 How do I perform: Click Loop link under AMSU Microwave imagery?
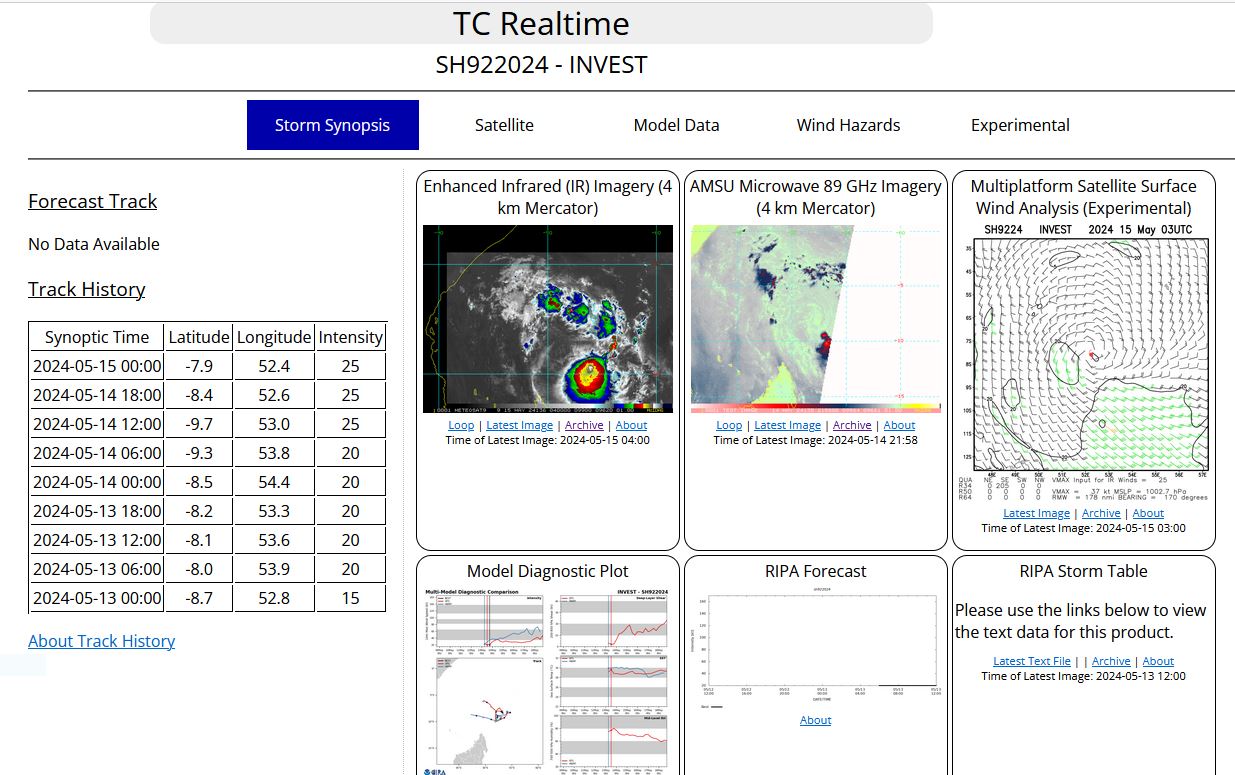tap(729, 425)
